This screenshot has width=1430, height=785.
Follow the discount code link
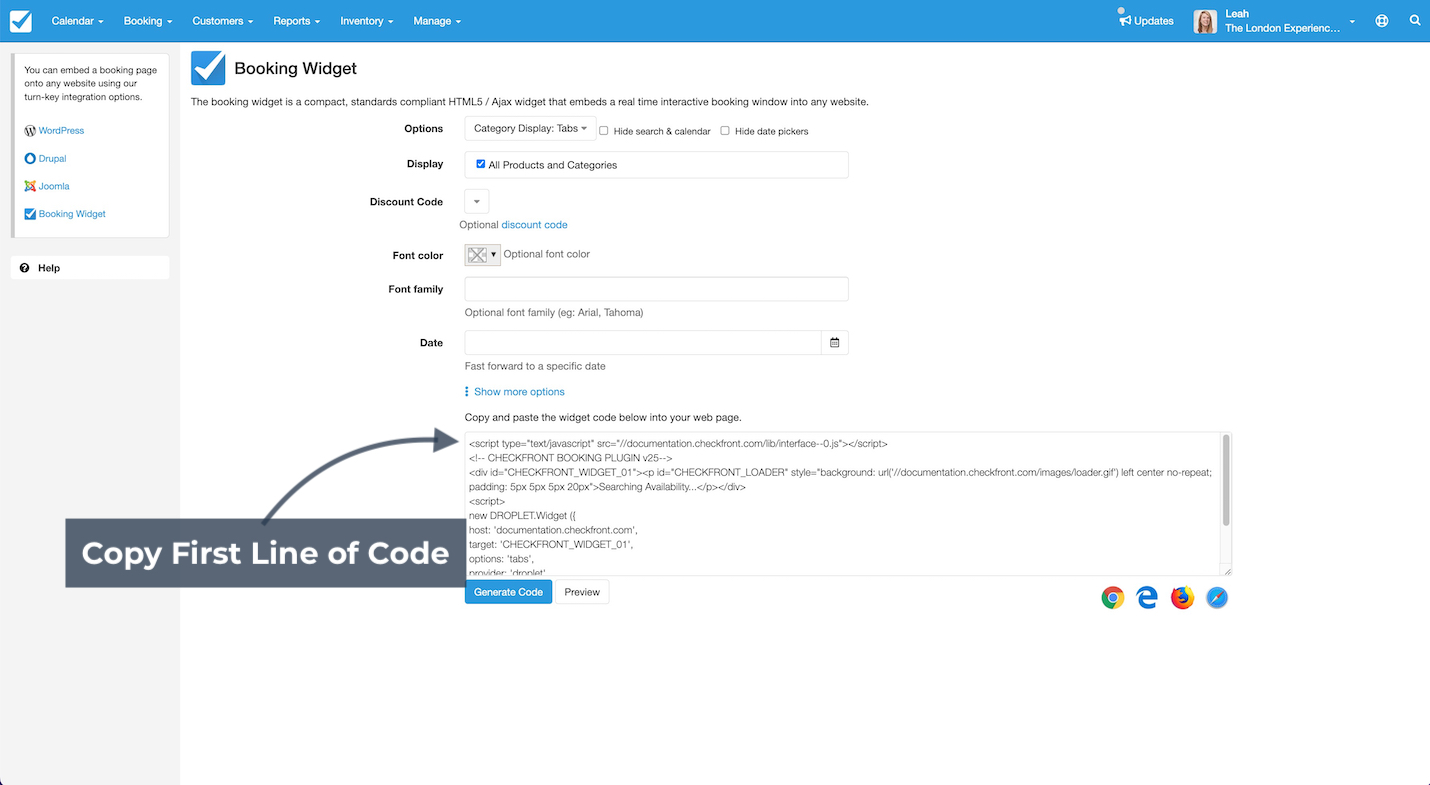pyautogui.click(x=534, y=225)
